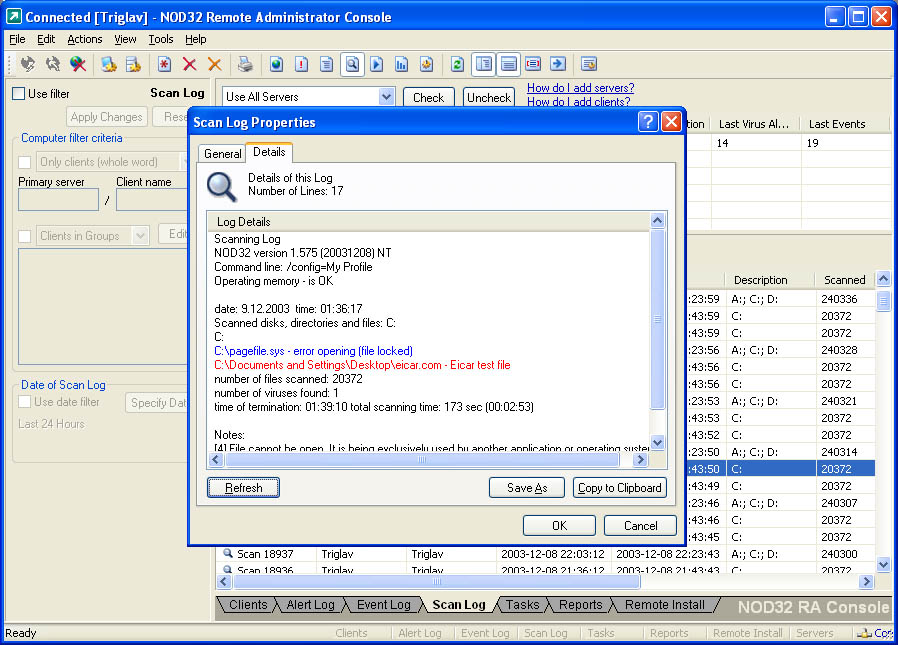The image size is (898, 645).
Task: Click the Scanned column header
Action: coord(844,280)
